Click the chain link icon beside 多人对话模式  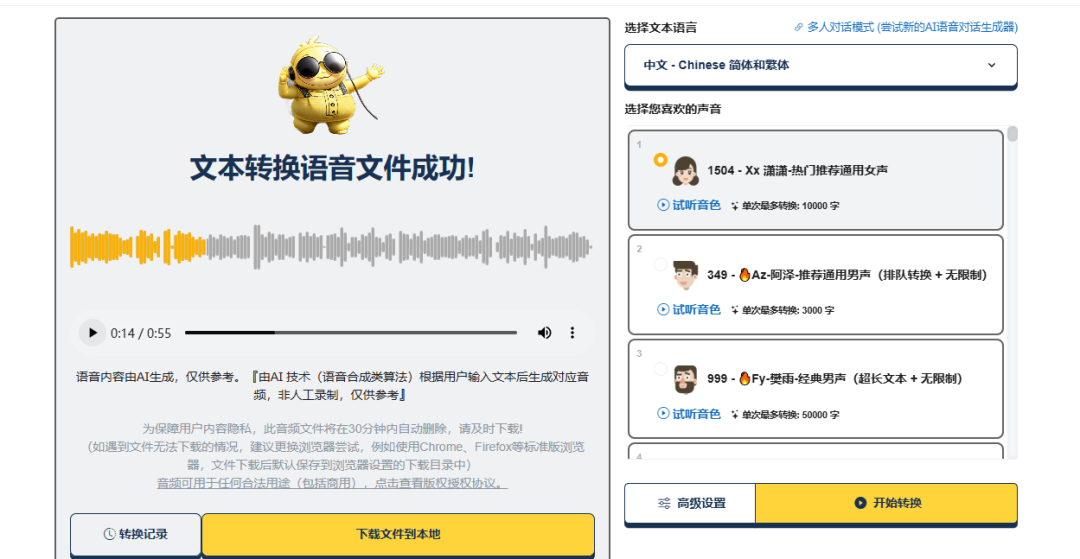coord(799,27)
